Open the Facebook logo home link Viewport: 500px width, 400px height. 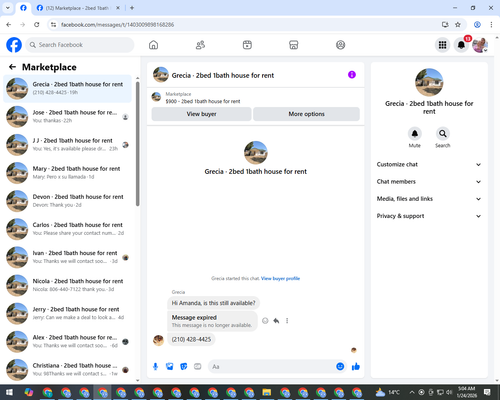14,45
